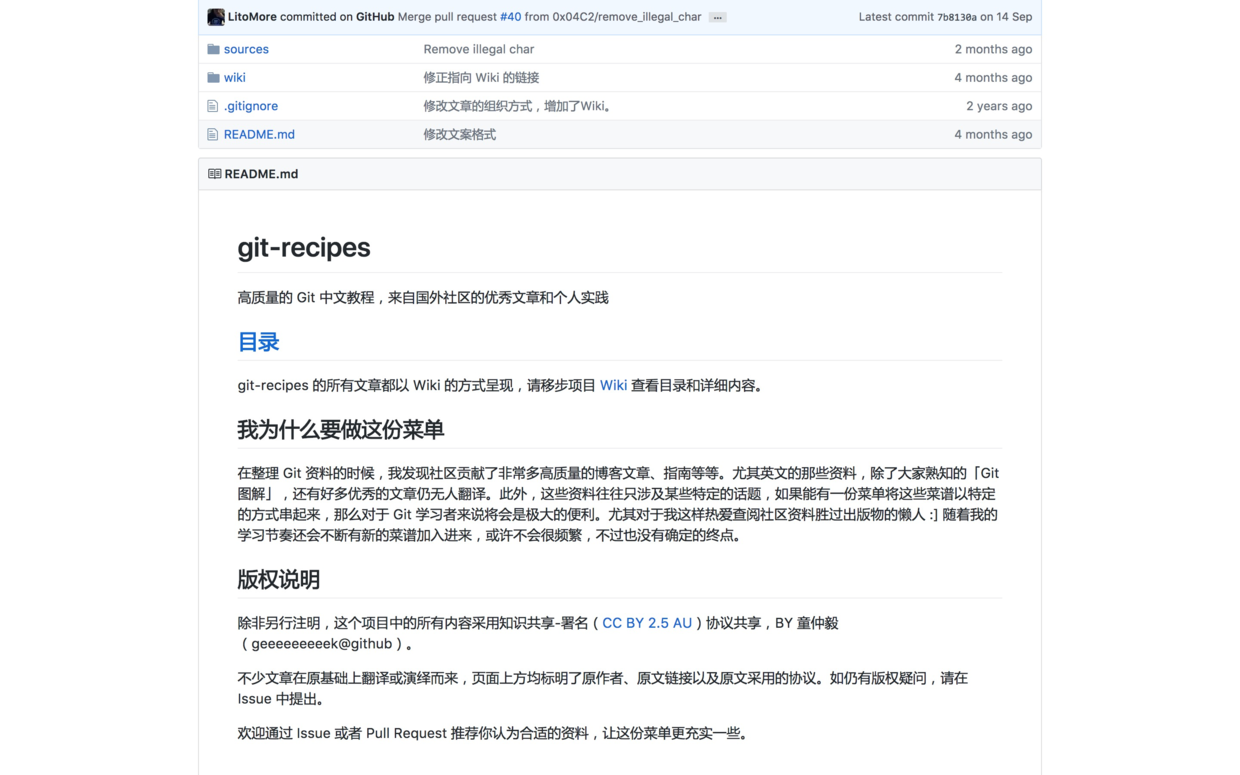Open the wiki directory

(x=234, y=78)
